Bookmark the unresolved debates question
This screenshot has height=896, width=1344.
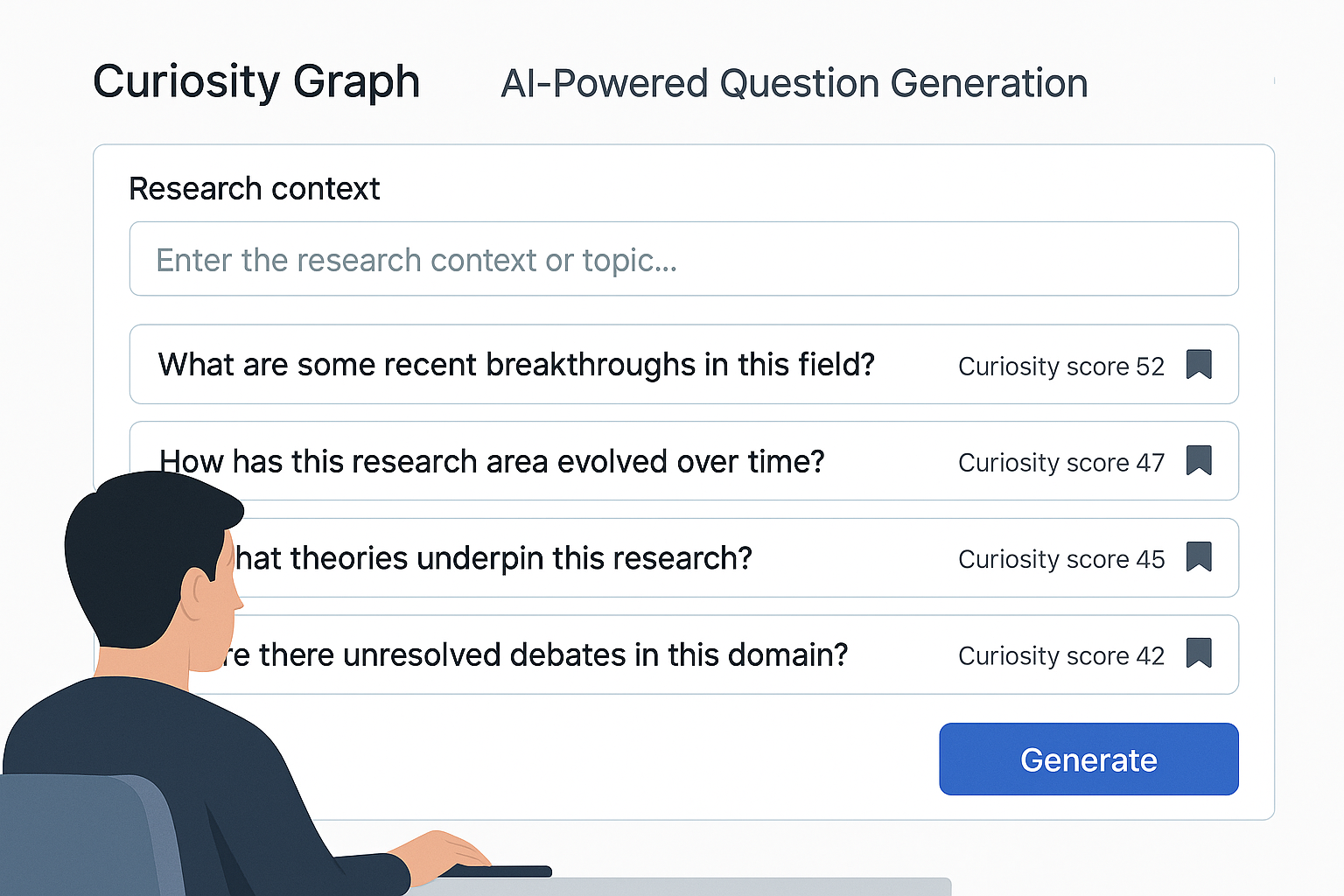point(1199,653)
